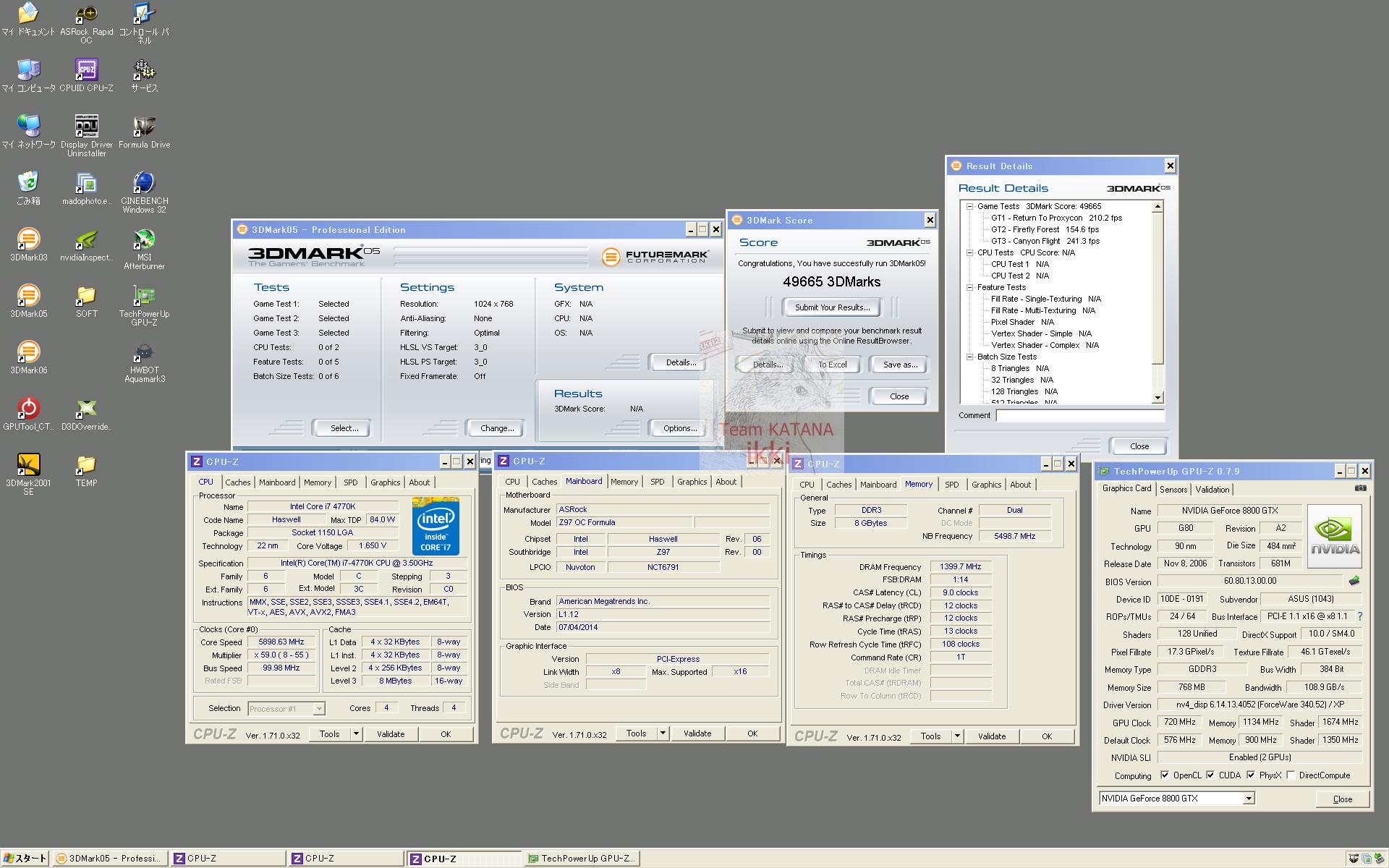Open SOFT folder on desktop
The image size is (1389, 868).
(x=86, y=301)
